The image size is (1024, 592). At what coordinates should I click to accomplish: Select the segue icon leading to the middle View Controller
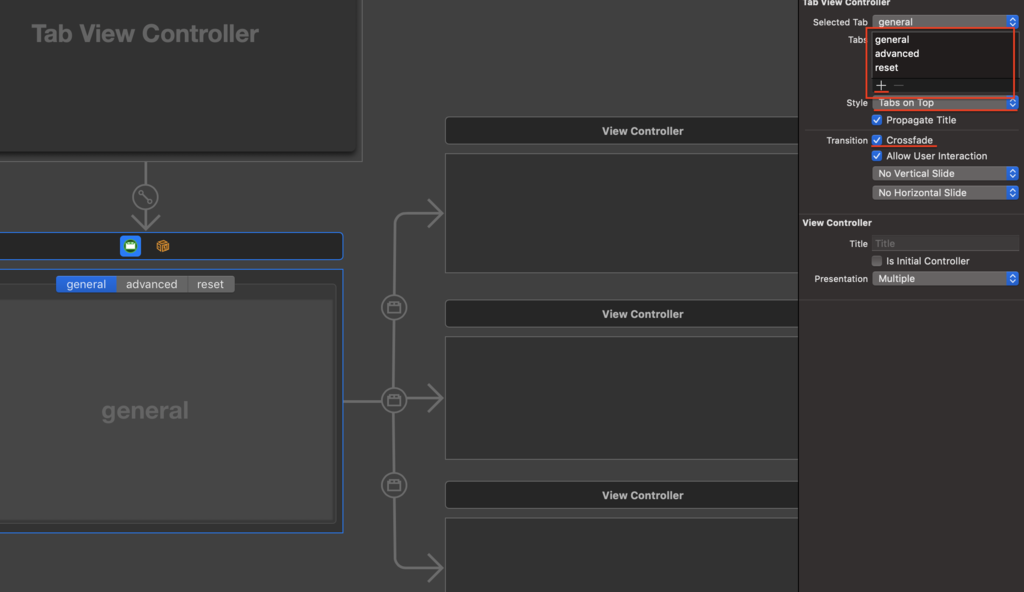(394, 400)
